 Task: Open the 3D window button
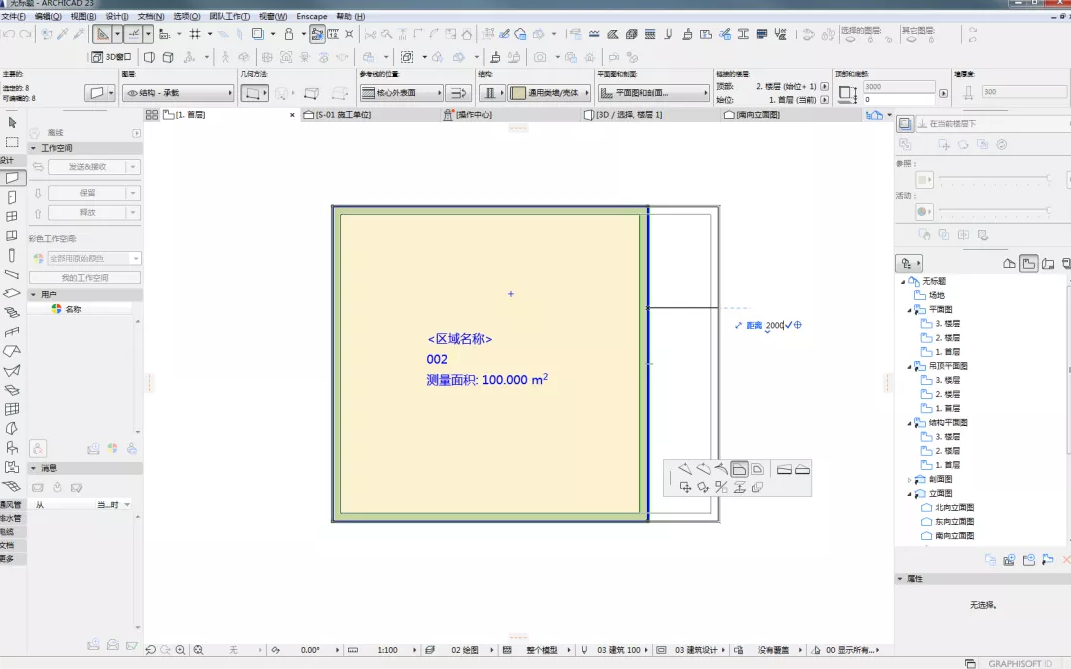(x=111, y=57)
